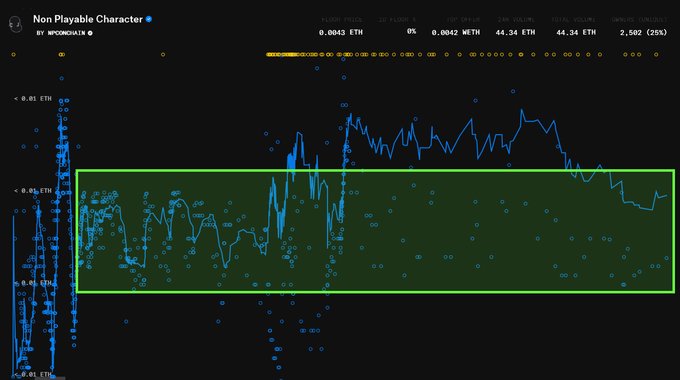Screen dimensions: 680x380
Task: Click the end point of the blue price line
Action: coord(667,196)
